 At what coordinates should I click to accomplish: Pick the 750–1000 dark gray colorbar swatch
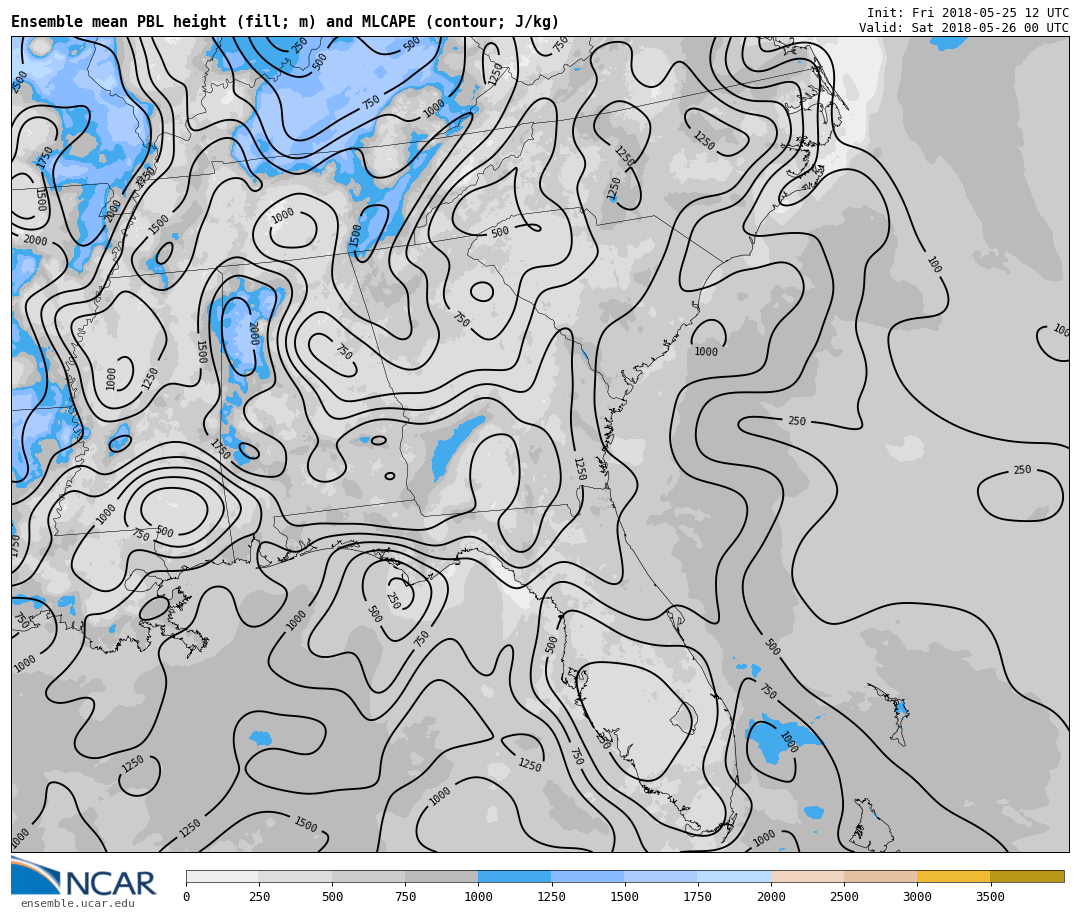(x=442, y=876)
